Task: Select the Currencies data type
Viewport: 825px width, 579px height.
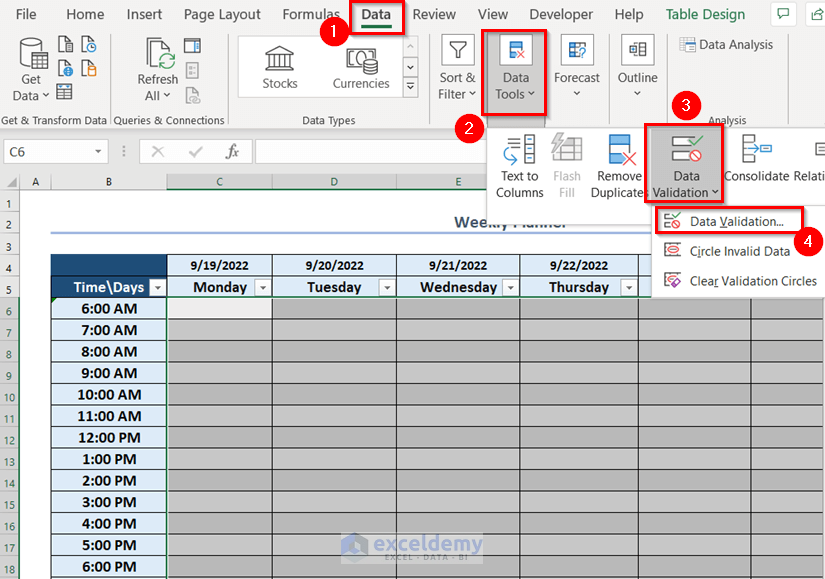Action: pos(361,67)
